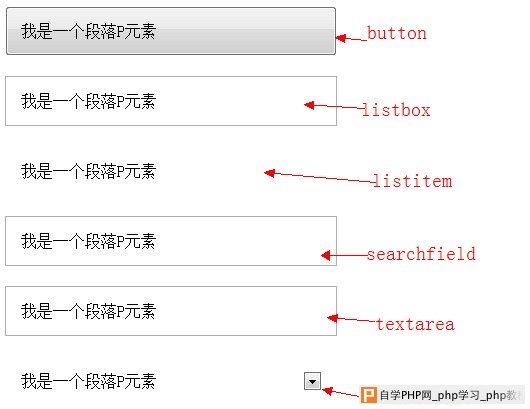Click the red arrowhead touching the button
This screenshot has width=530, height=409.
[x=341, y=38]
